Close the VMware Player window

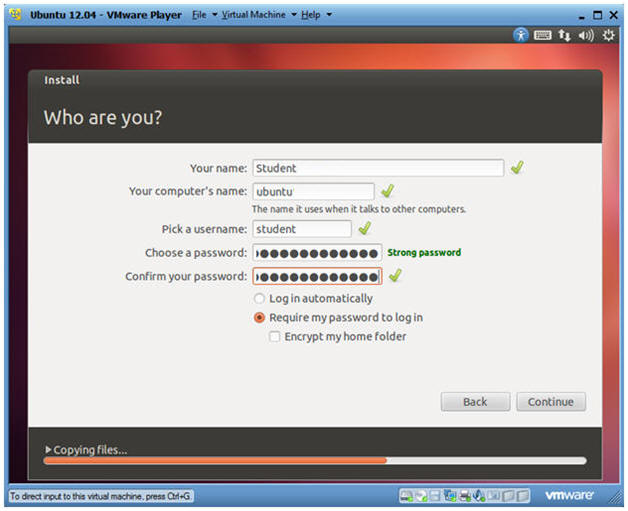(x=614, y=15)
